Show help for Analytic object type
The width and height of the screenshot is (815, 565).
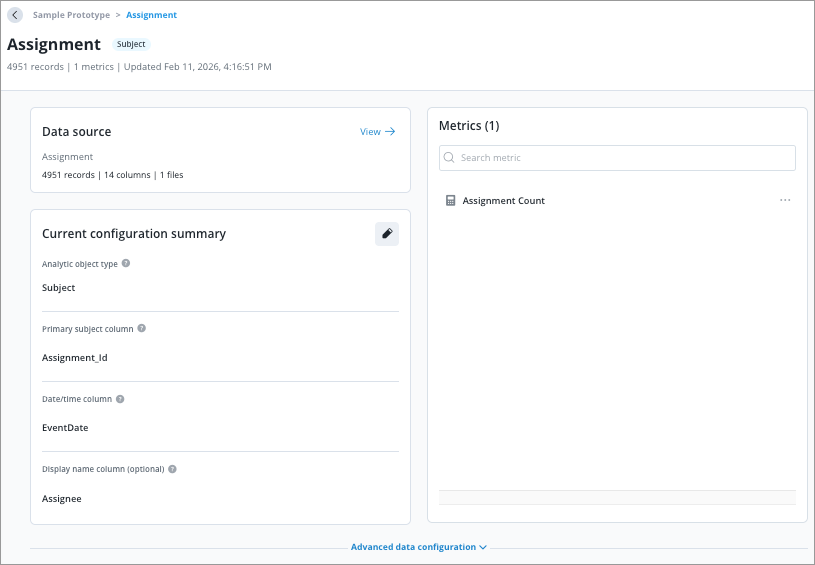[x=126, y=264]
